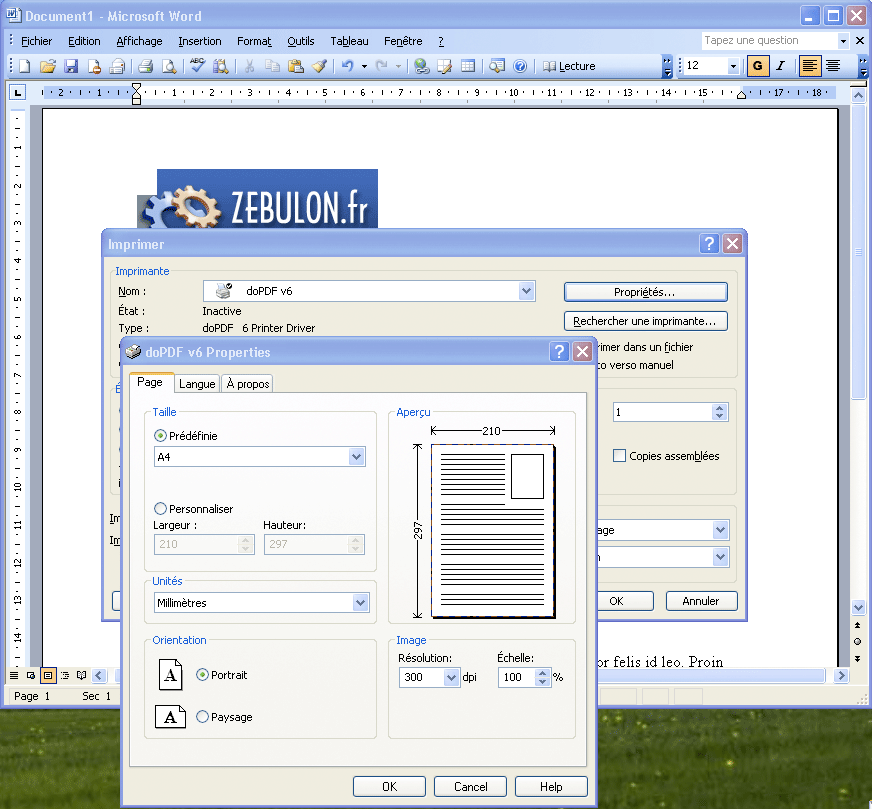Click the Word Help question mark icon
This screenshot has height=809, width=872.
[520, 66]
